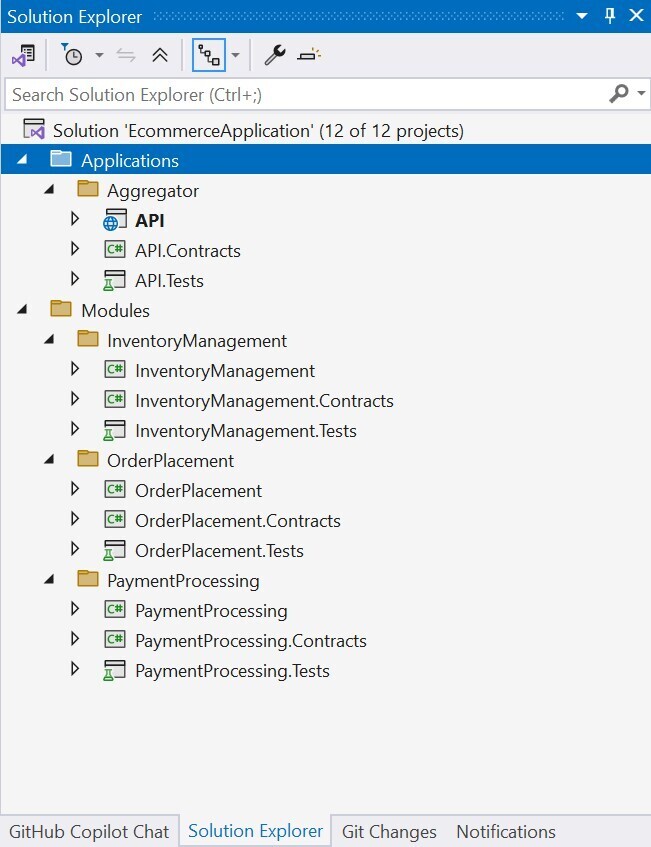Toggle the file nesting tree-view button
Image resolution: width=651 pixels, height=847 pixels.
pos(209,55)
